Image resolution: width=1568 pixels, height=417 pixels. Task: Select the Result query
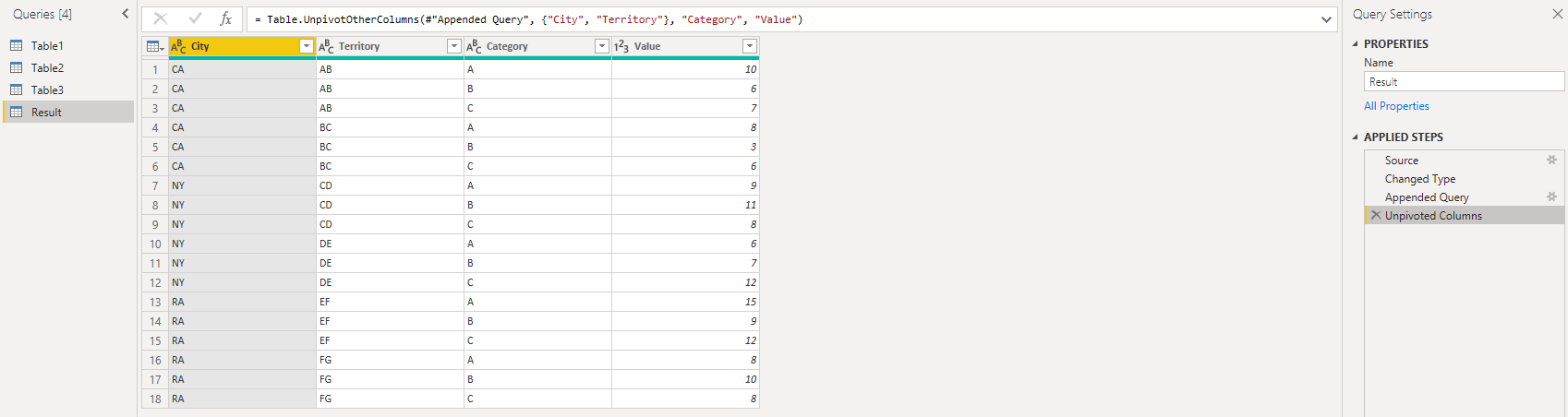pyautogui.click(x=68, y=112)
